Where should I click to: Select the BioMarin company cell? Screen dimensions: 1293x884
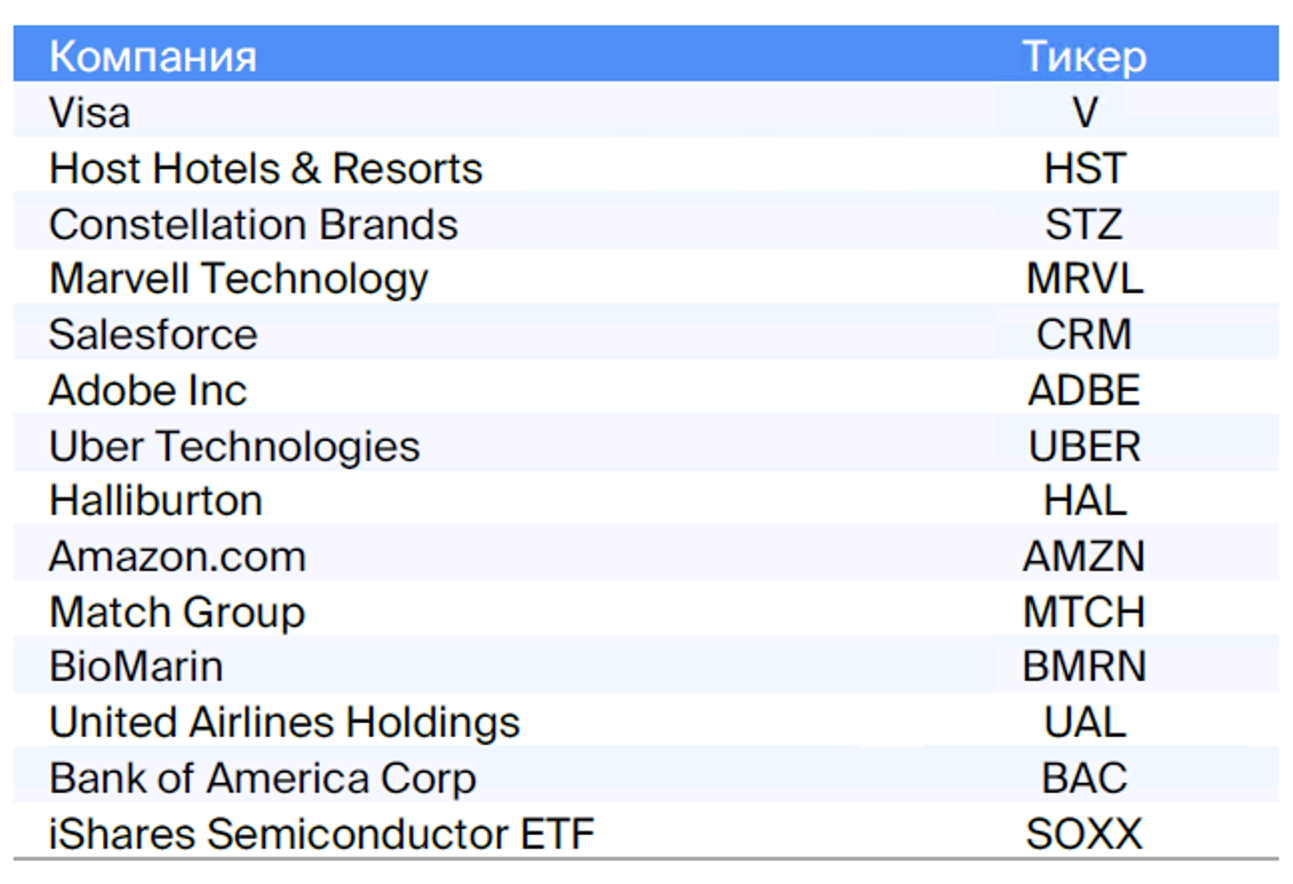tap(135, 667)
